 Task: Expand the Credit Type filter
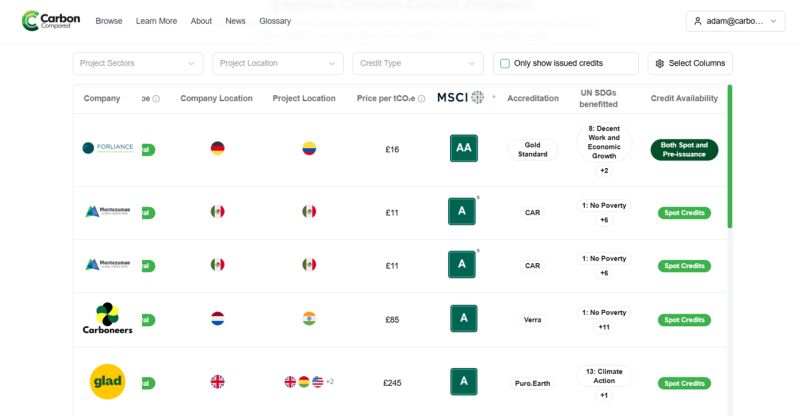pos(417,63)
